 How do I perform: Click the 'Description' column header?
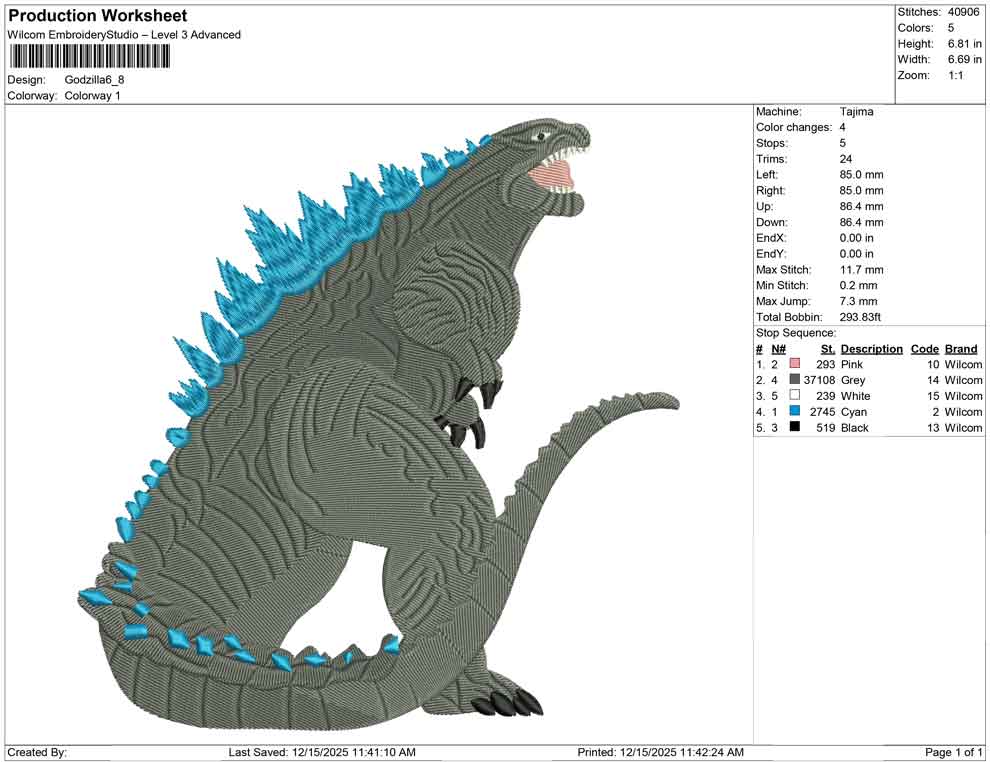872,349
